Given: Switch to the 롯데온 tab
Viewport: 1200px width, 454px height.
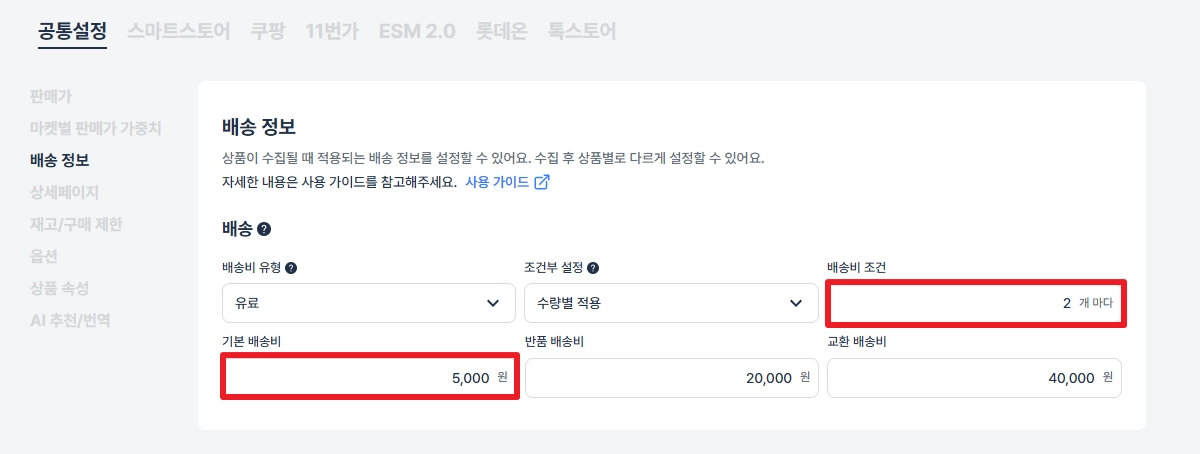Looking at the screenshot, I should coord(501,31).
